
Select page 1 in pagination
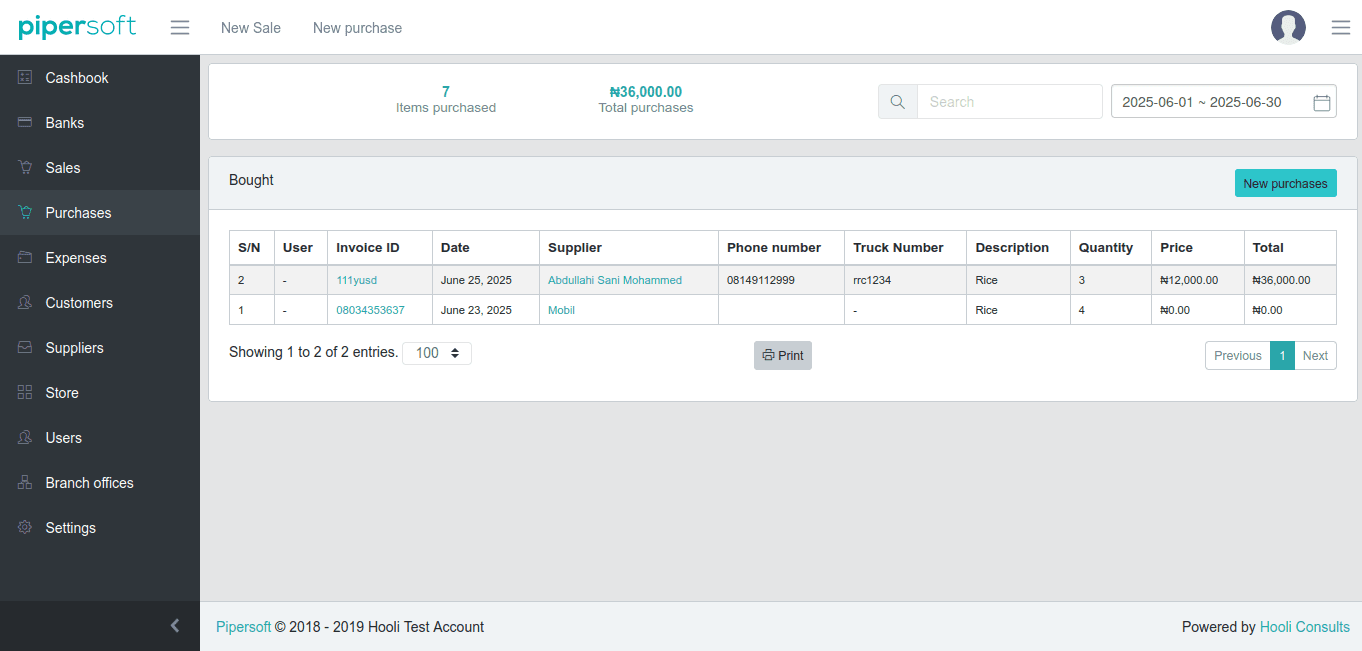tap(1283, 355)
